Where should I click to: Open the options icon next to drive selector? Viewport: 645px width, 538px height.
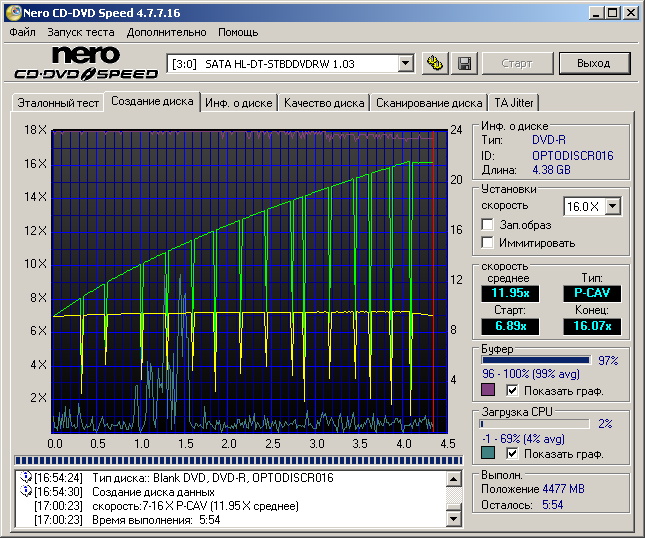(434, 63)
